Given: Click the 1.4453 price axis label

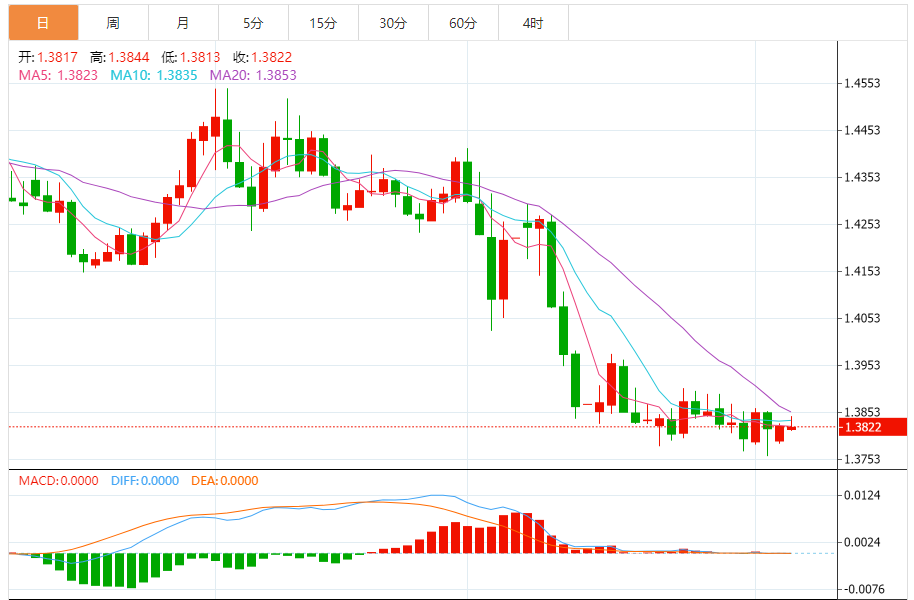Looking at the screenshot, I should click(862, 130).
